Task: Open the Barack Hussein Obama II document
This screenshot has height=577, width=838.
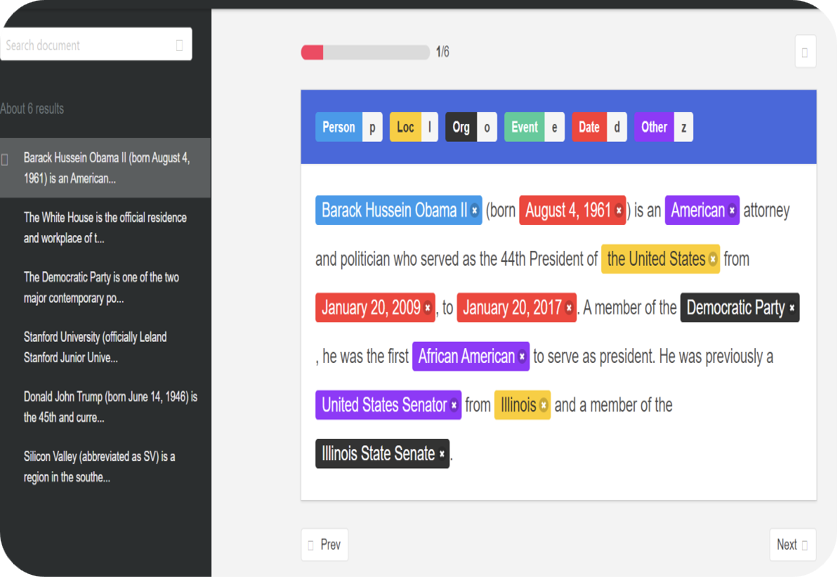Action: point(105,168)
